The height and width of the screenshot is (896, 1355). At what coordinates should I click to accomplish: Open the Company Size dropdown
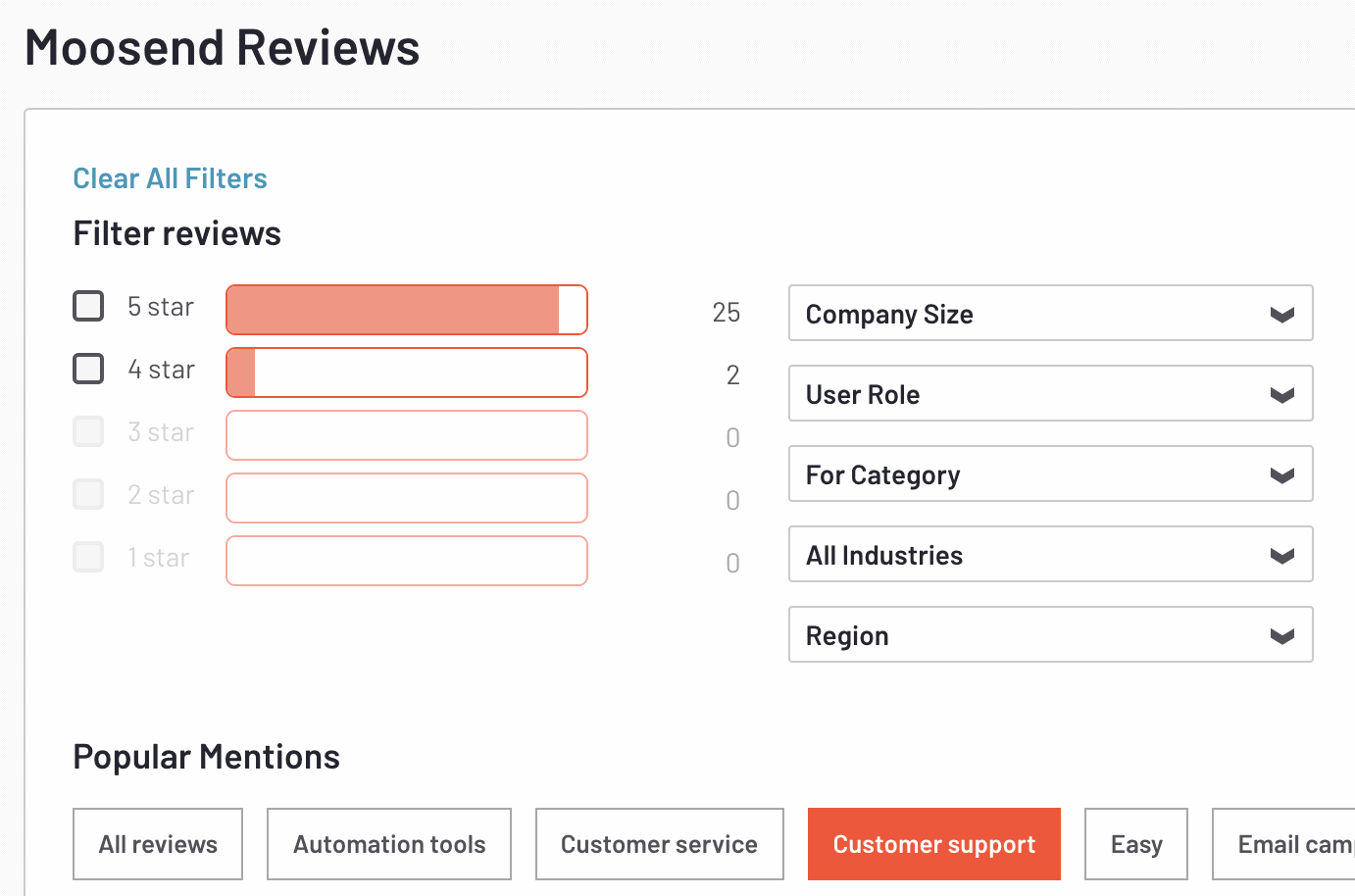1050,314
